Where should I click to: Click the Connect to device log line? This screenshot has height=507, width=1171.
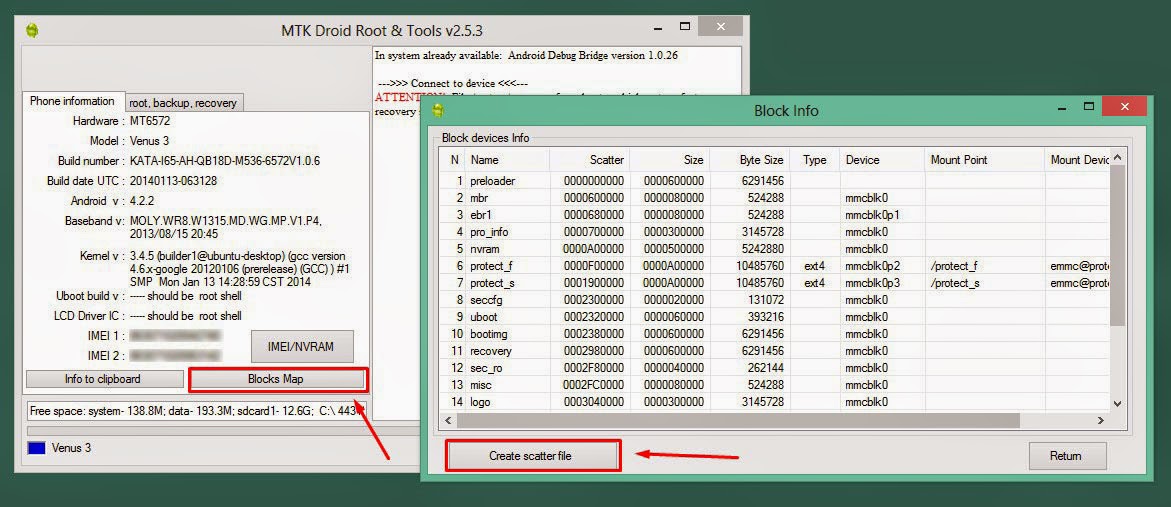453,83
